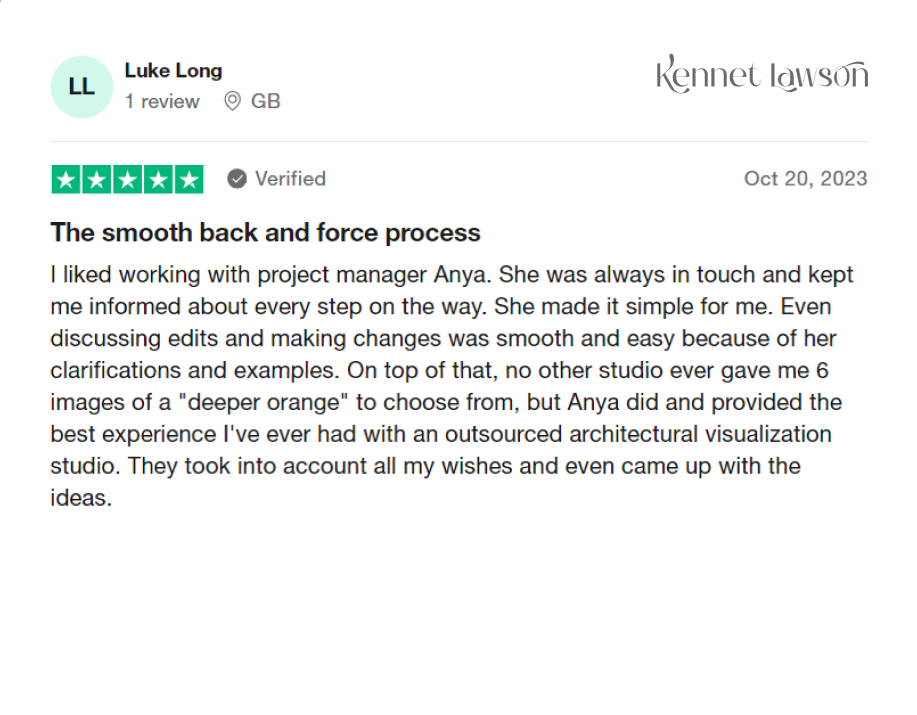Click the third green rating star

click(127, 180)
